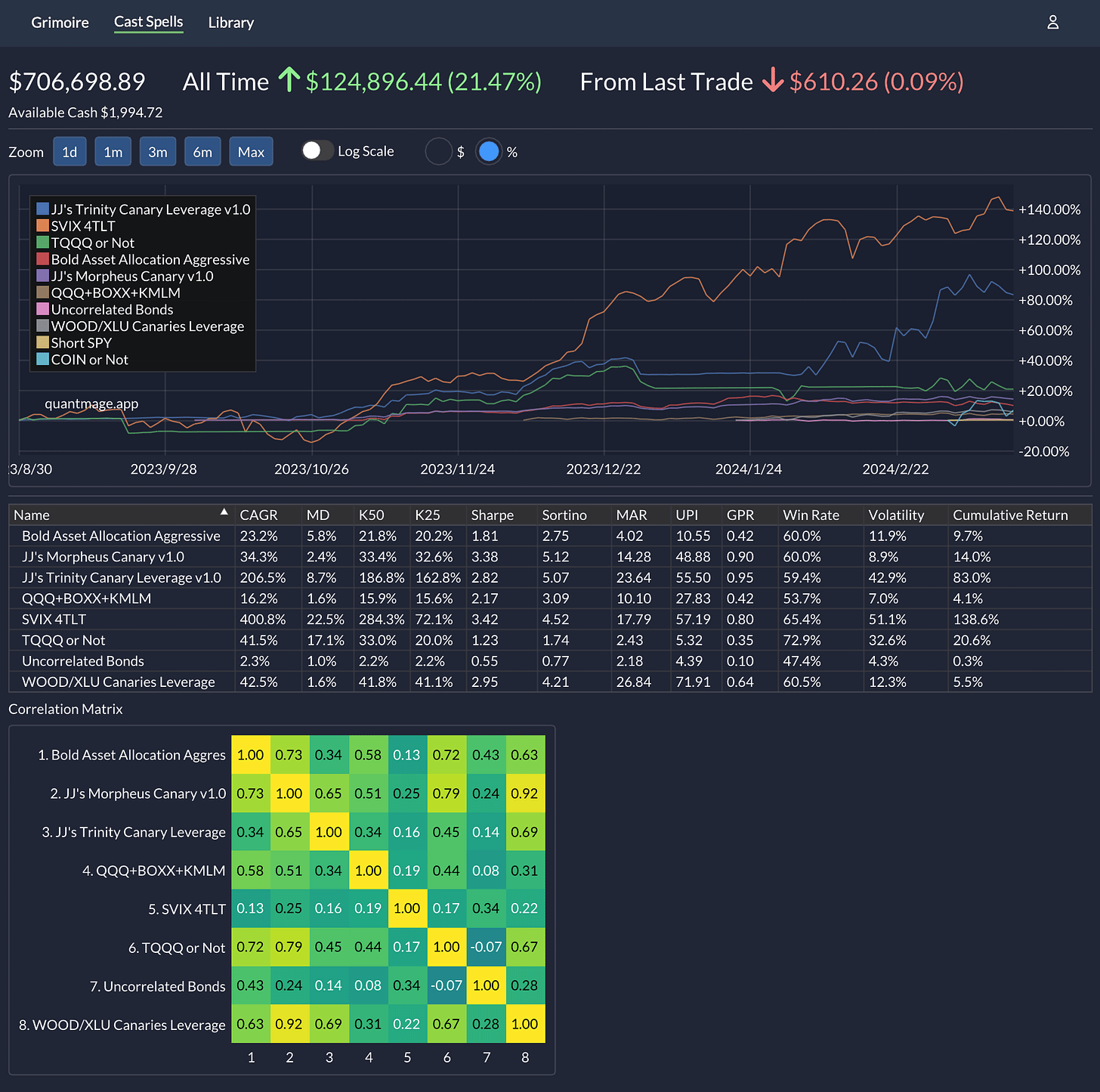
Task: Open the Grimoire tab
Action: point(60,23)
